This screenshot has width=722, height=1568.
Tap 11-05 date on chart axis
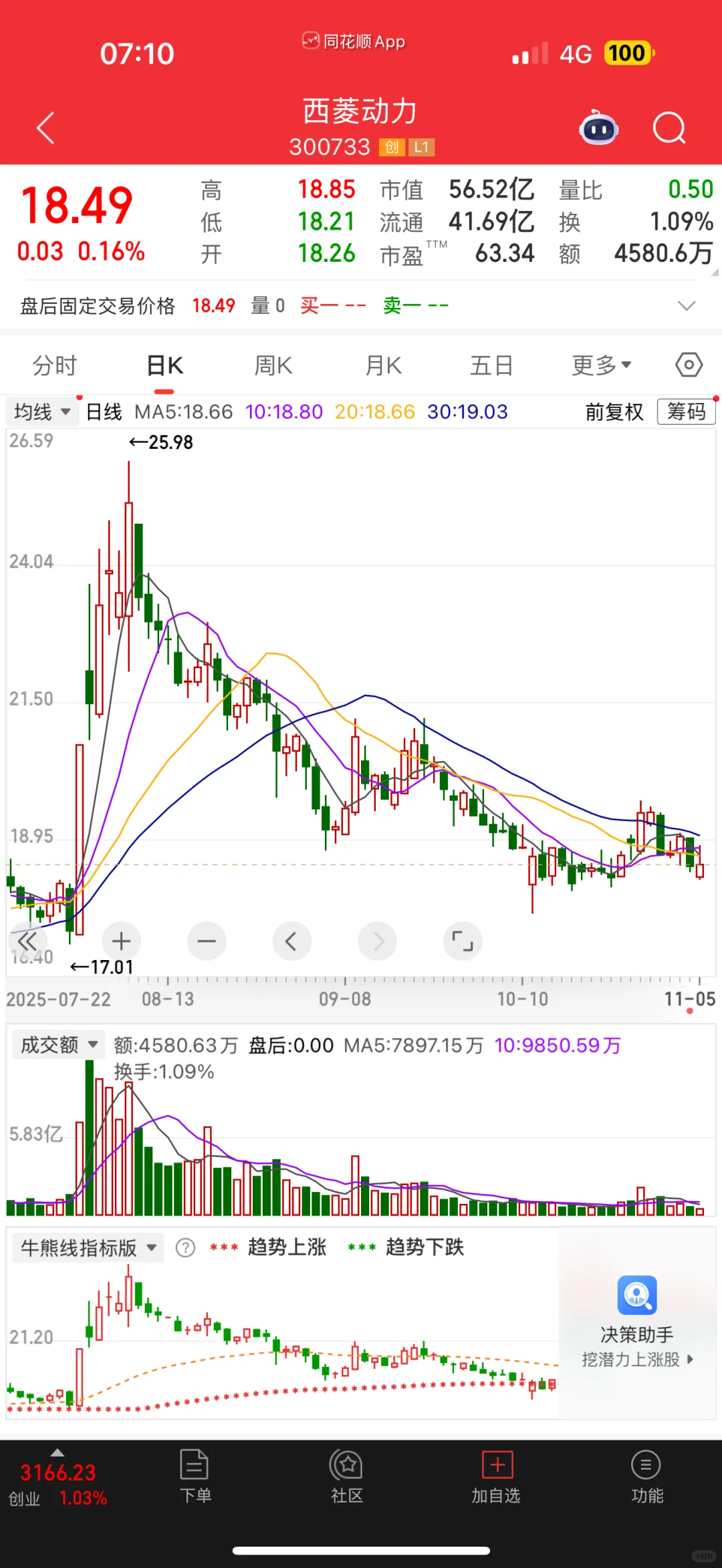(x=690, y=999)
